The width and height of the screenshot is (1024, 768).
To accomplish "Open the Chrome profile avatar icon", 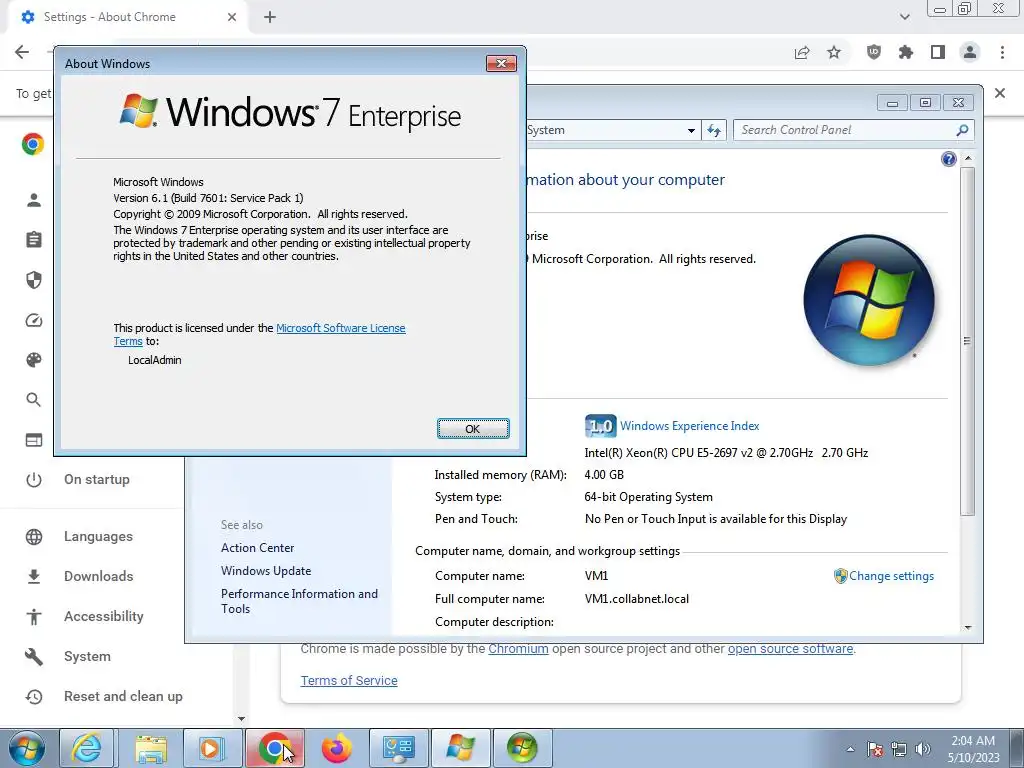I will [x=970, y=52].
